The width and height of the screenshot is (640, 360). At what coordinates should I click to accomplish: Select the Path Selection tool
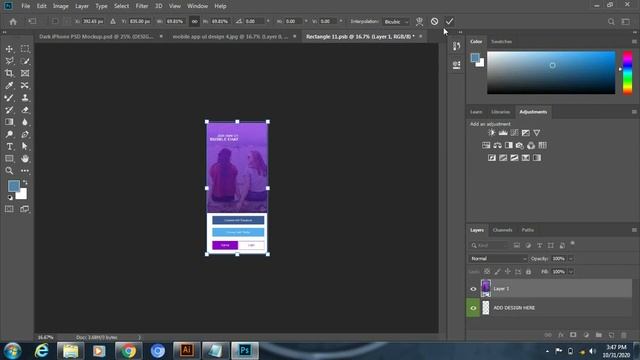pos(25,147)
